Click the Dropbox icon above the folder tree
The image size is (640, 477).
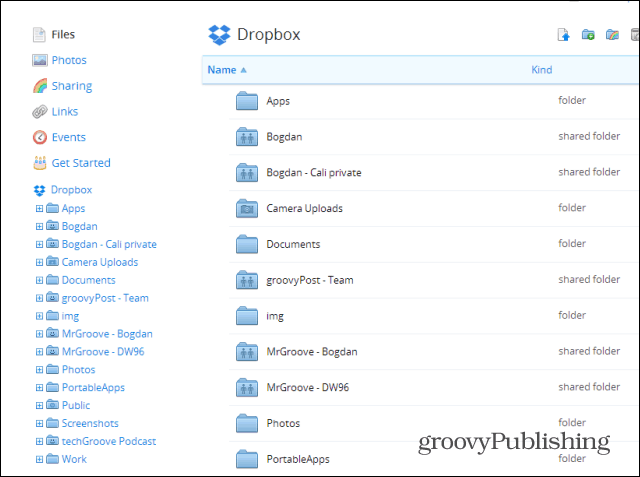(x=40, y=190)
